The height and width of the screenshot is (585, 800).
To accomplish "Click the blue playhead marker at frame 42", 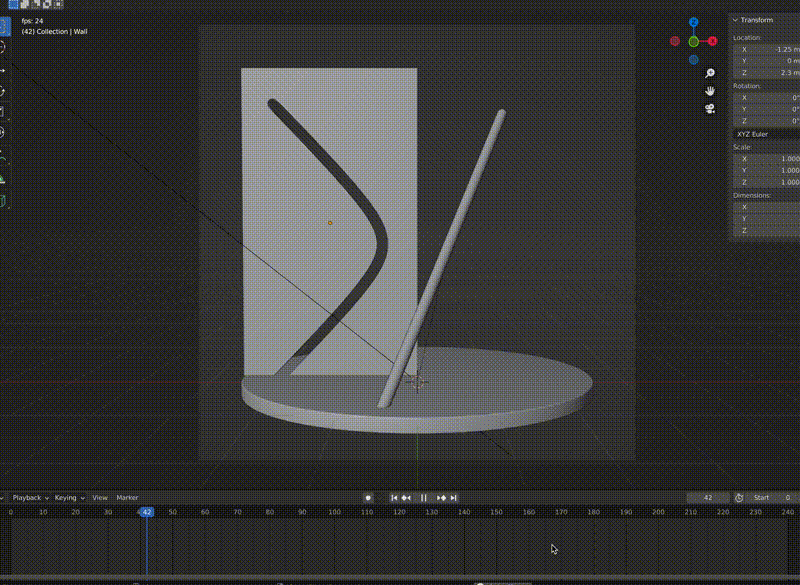I will pos(146,512).
